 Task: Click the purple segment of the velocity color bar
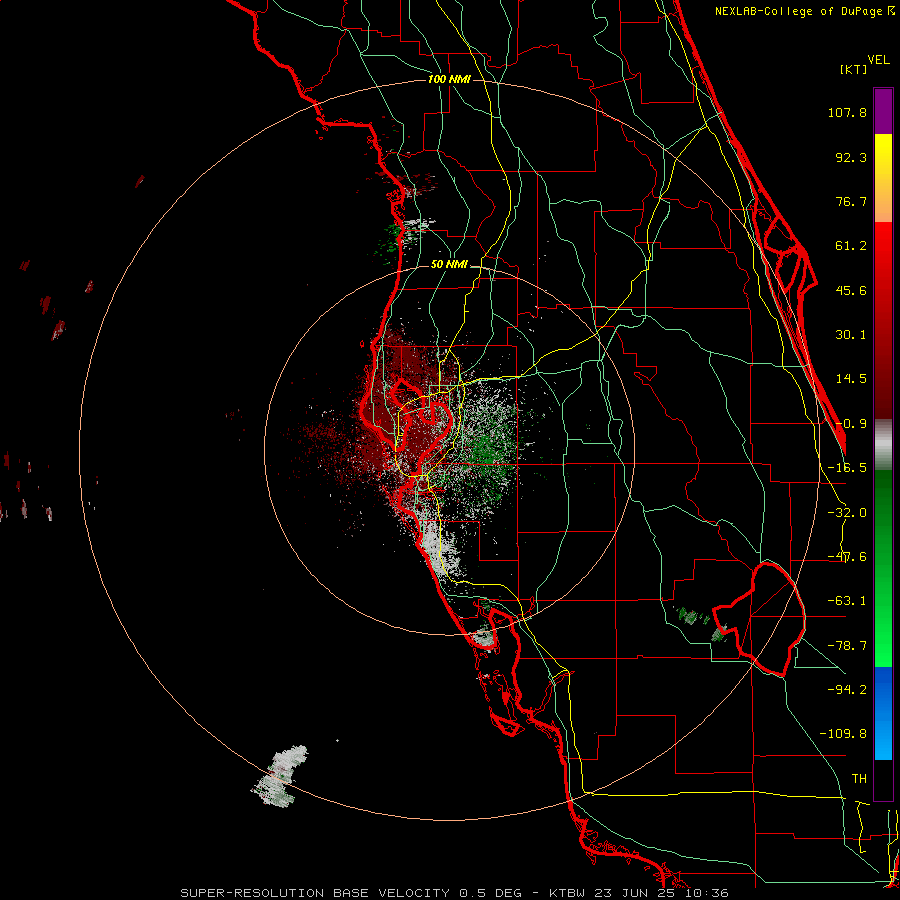pos(883,111)
